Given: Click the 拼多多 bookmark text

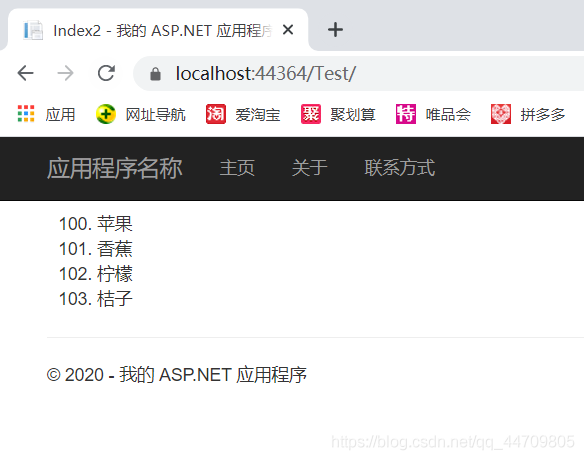Looking at the screenshot, I should (543, 114).
